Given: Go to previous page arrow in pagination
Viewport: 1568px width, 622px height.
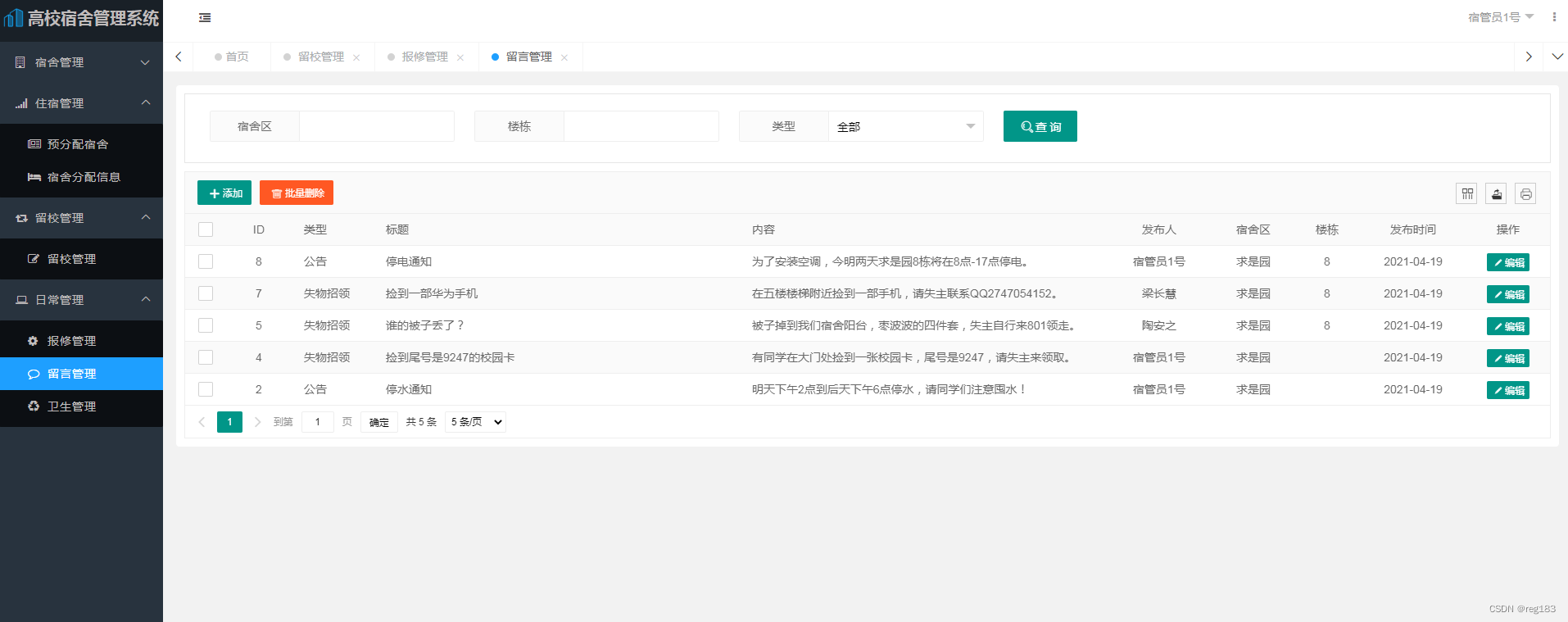Looking at the screenshot, I should pos(202,422).
